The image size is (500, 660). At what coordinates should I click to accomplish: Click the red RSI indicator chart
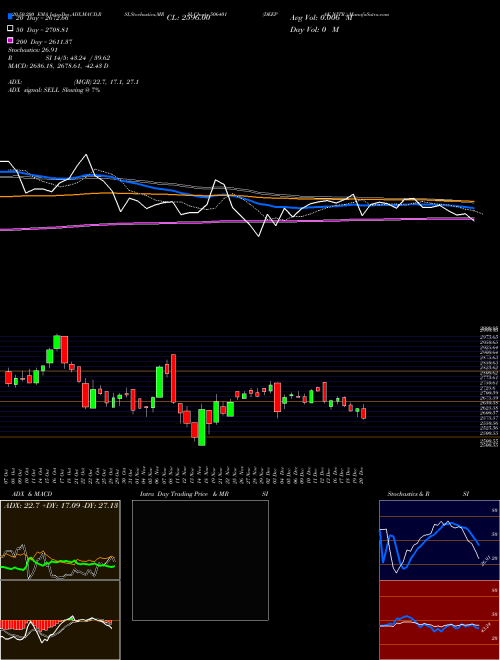click(x=439, y=620)
